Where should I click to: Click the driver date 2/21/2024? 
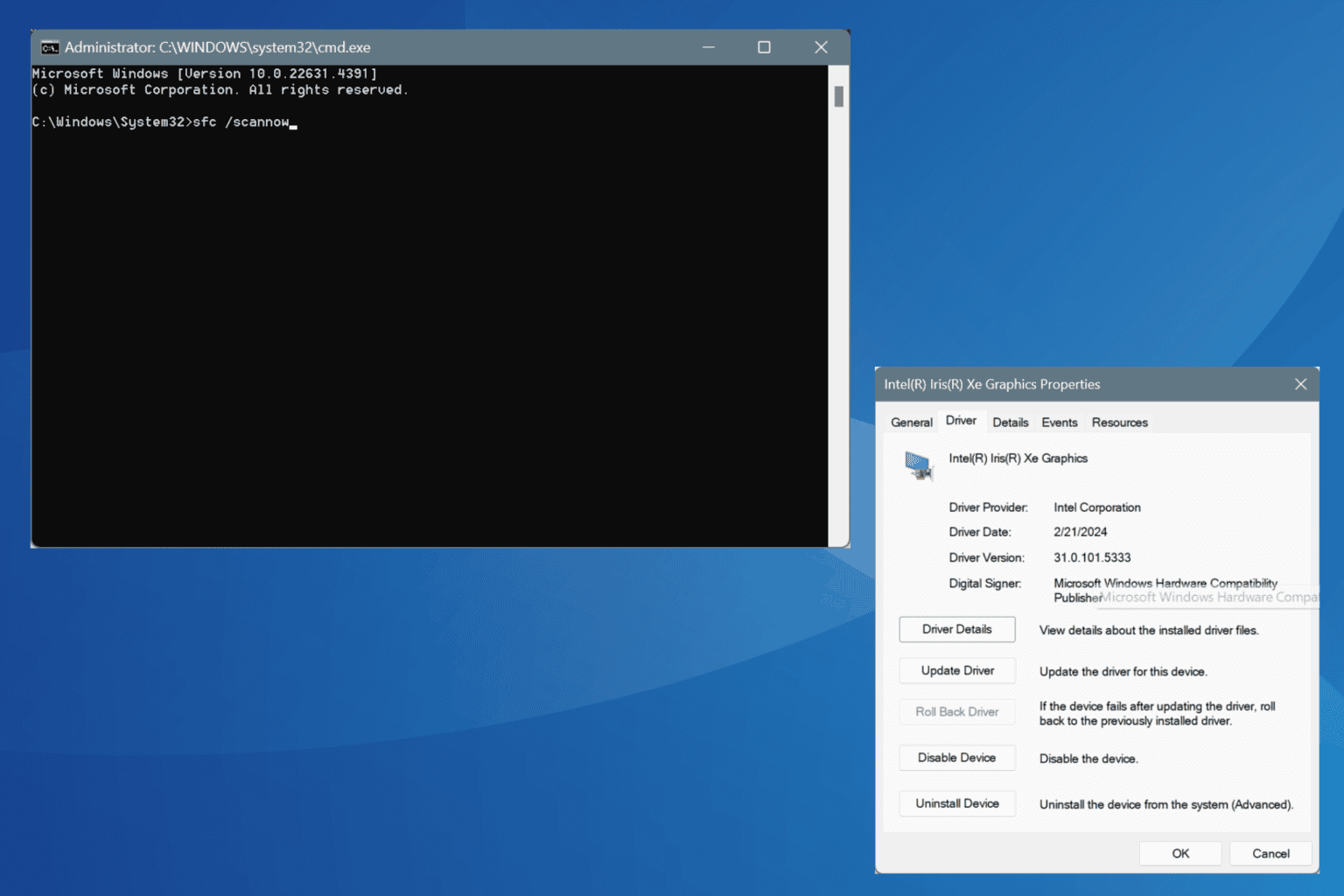point(1081,532)
